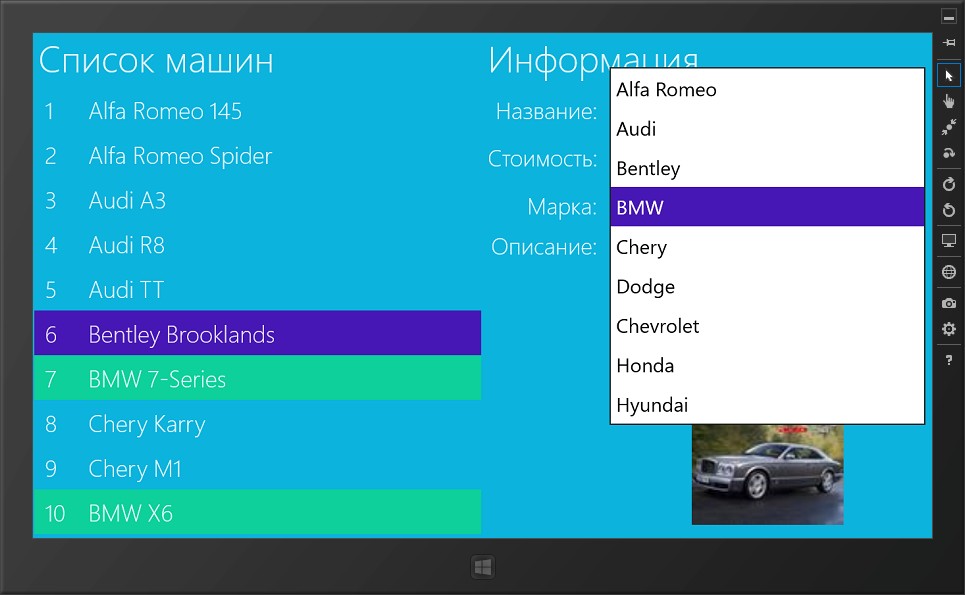Choose Chery Karry in the list

[x=257, y=424]
